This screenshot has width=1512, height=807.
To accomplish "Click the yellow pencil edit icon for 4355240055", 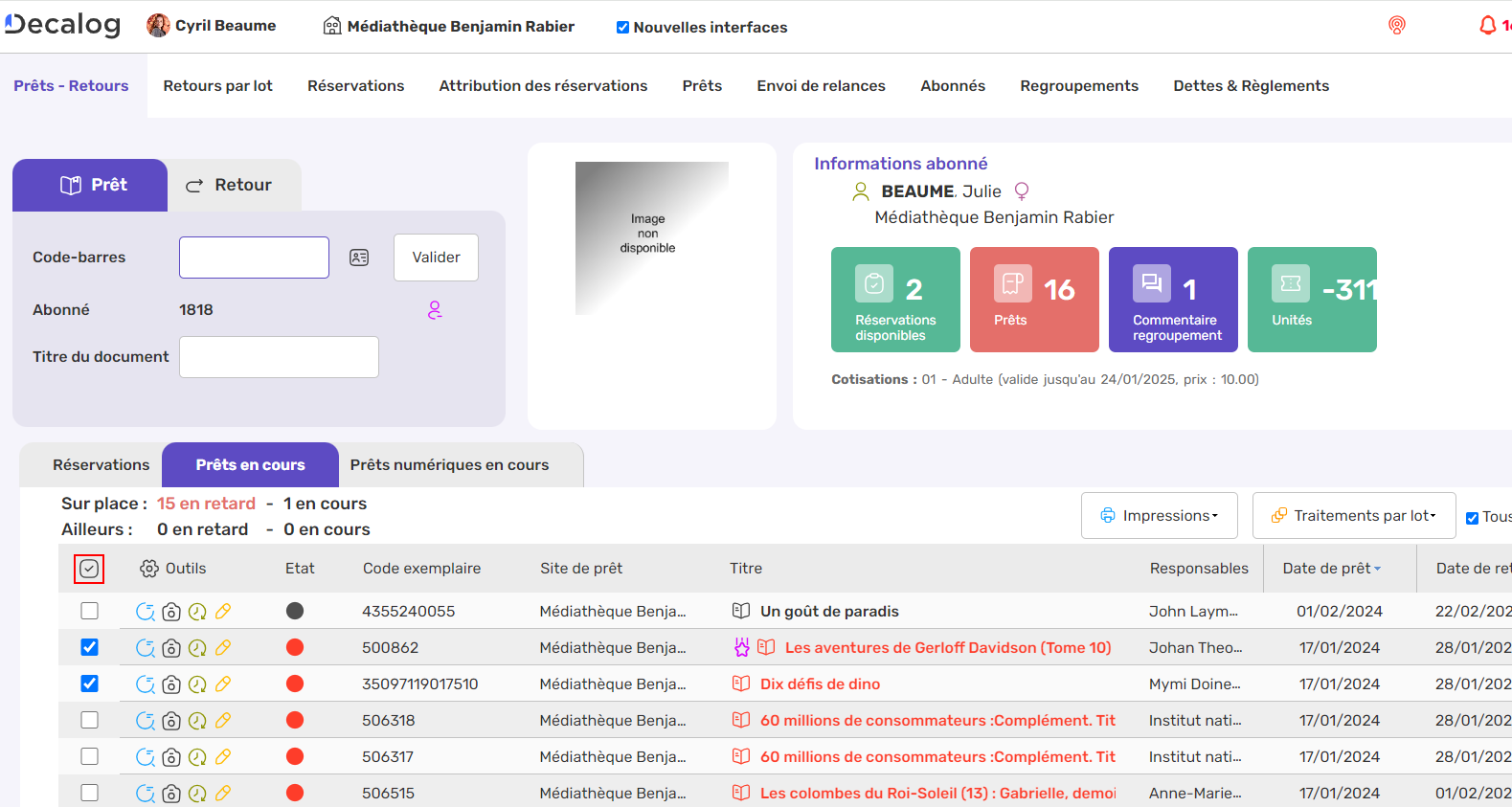I will [223, 612].
